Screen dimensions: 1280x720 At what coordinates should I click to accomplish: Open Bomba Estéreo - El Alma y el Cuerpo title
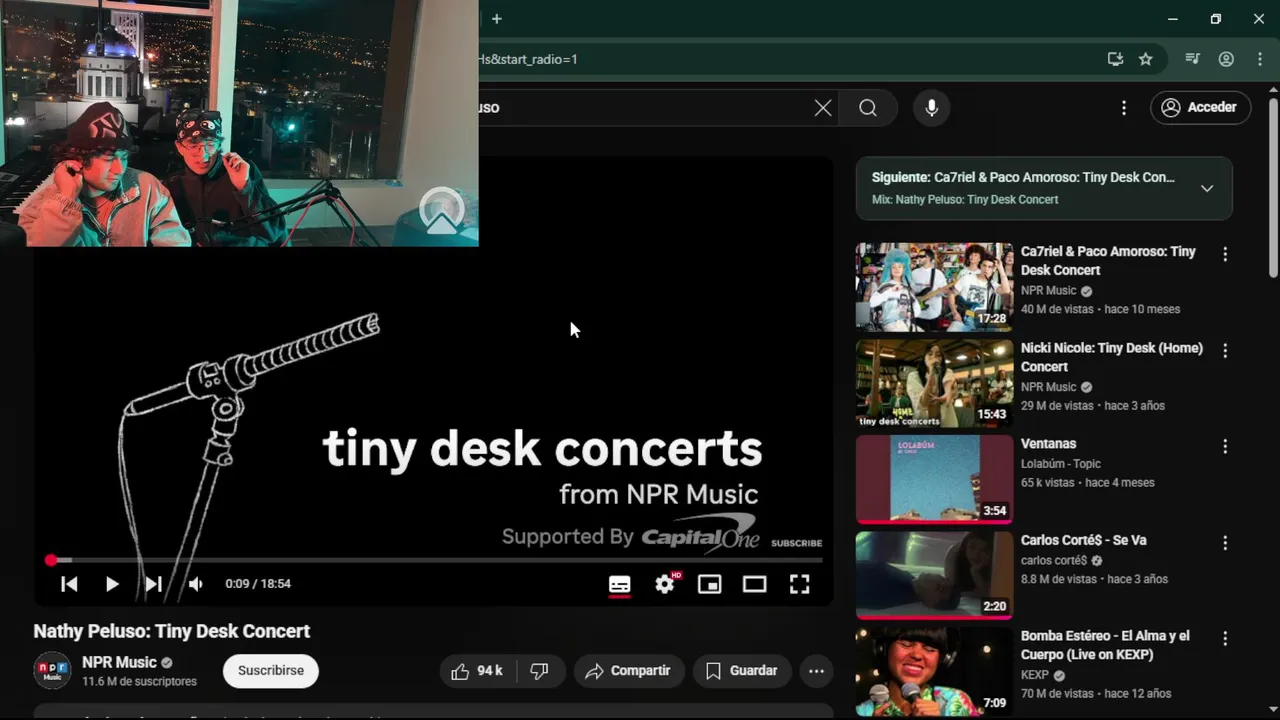pos(1105,645)
